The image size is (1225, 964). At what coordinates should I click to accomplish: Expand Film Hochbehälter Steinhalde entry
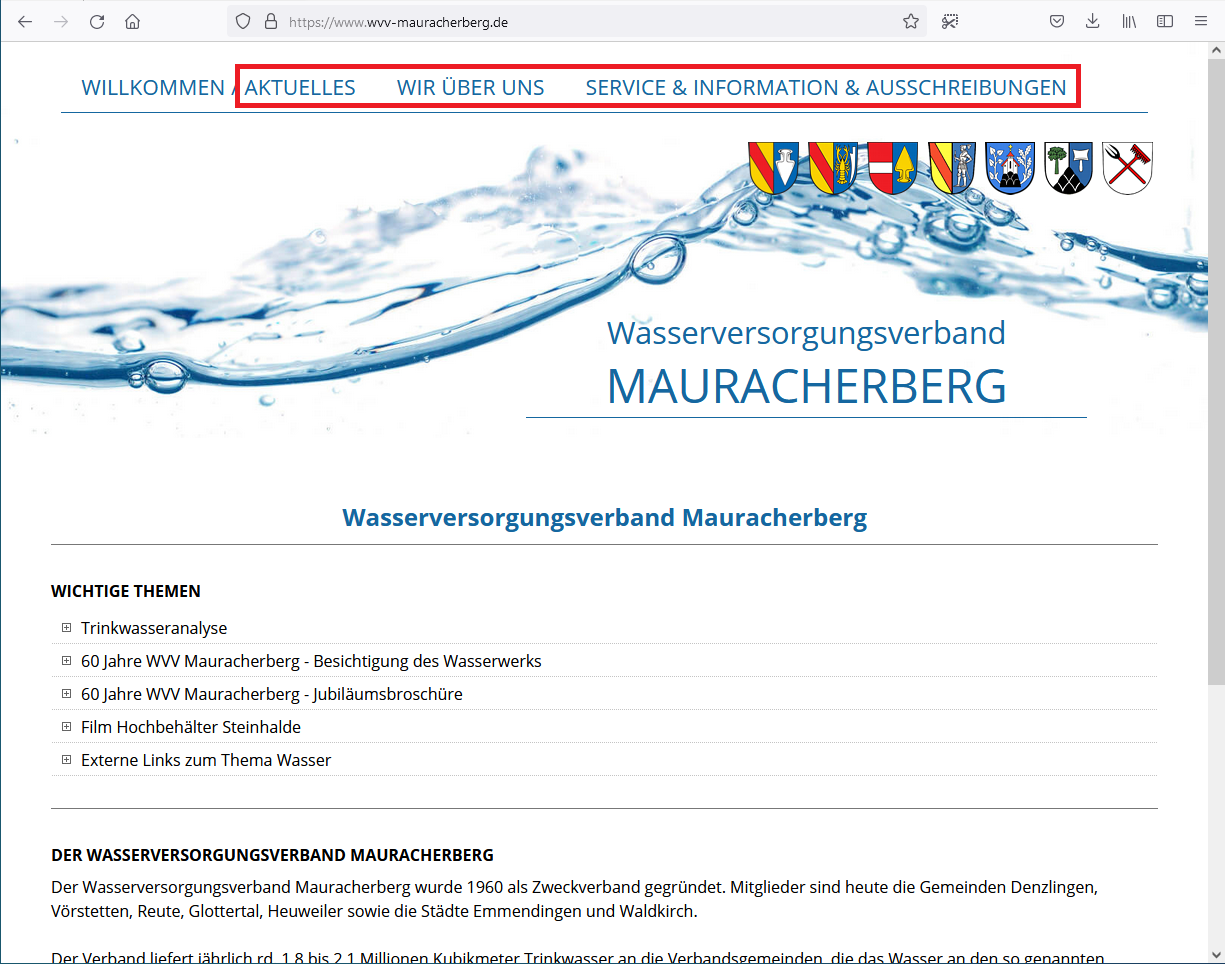190,727
